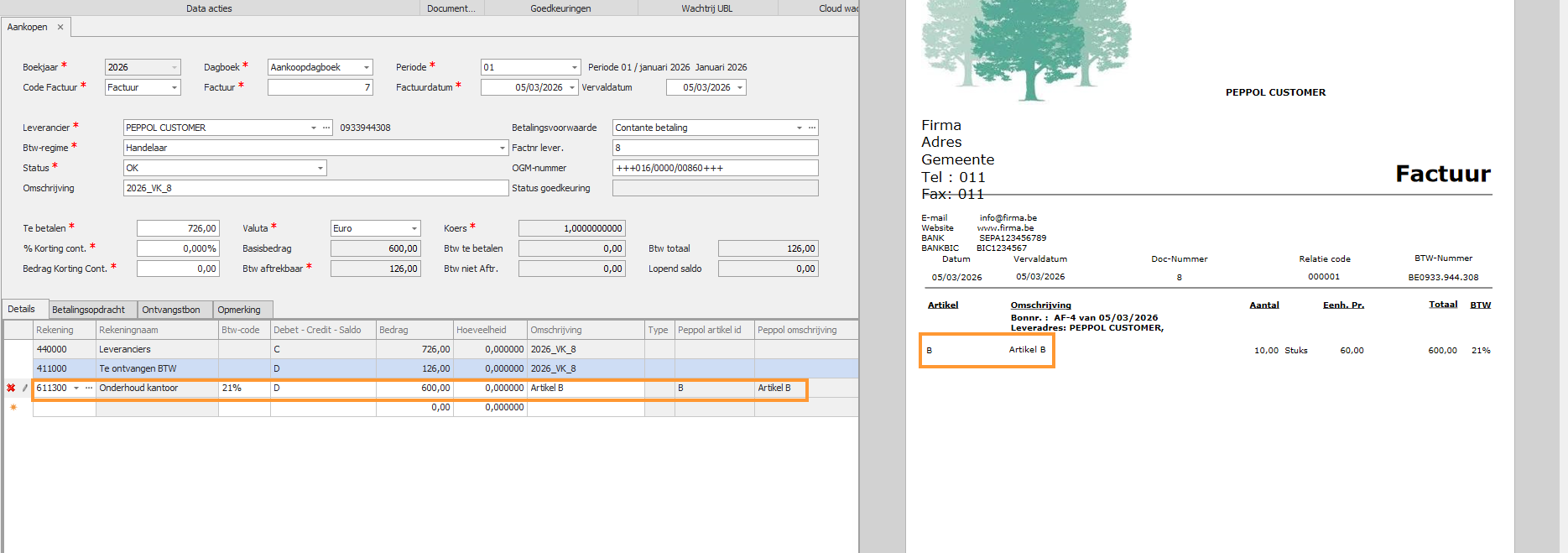The image size is (1568, 553).
Task: Click the tree logo on the invoice preview
Action: [1025, 46]
